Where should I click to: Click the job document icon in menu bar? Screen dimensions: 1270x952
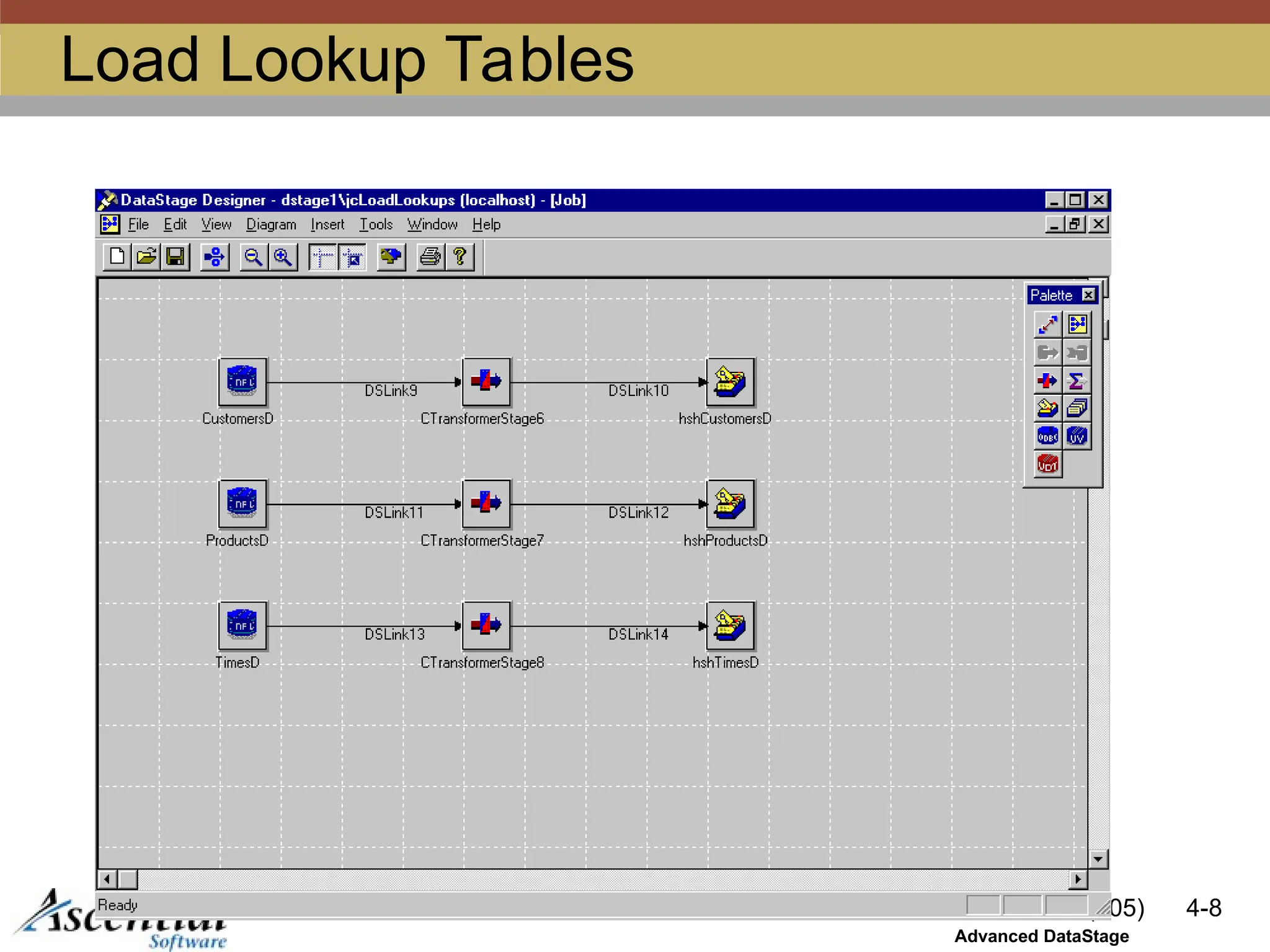tap(110, 224)
